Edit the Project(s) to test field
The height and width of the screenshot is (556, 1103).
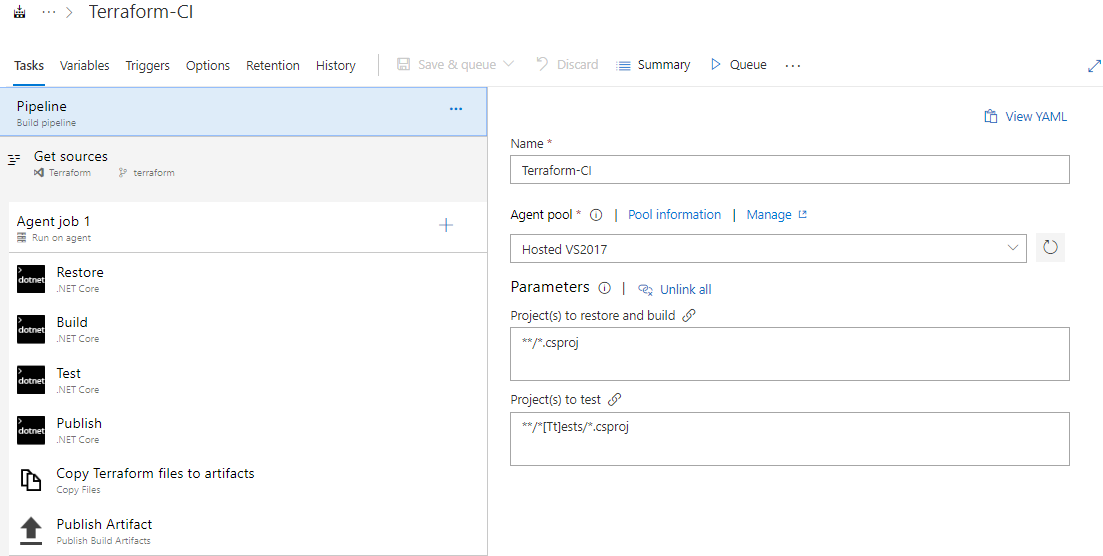coord(789,439)
